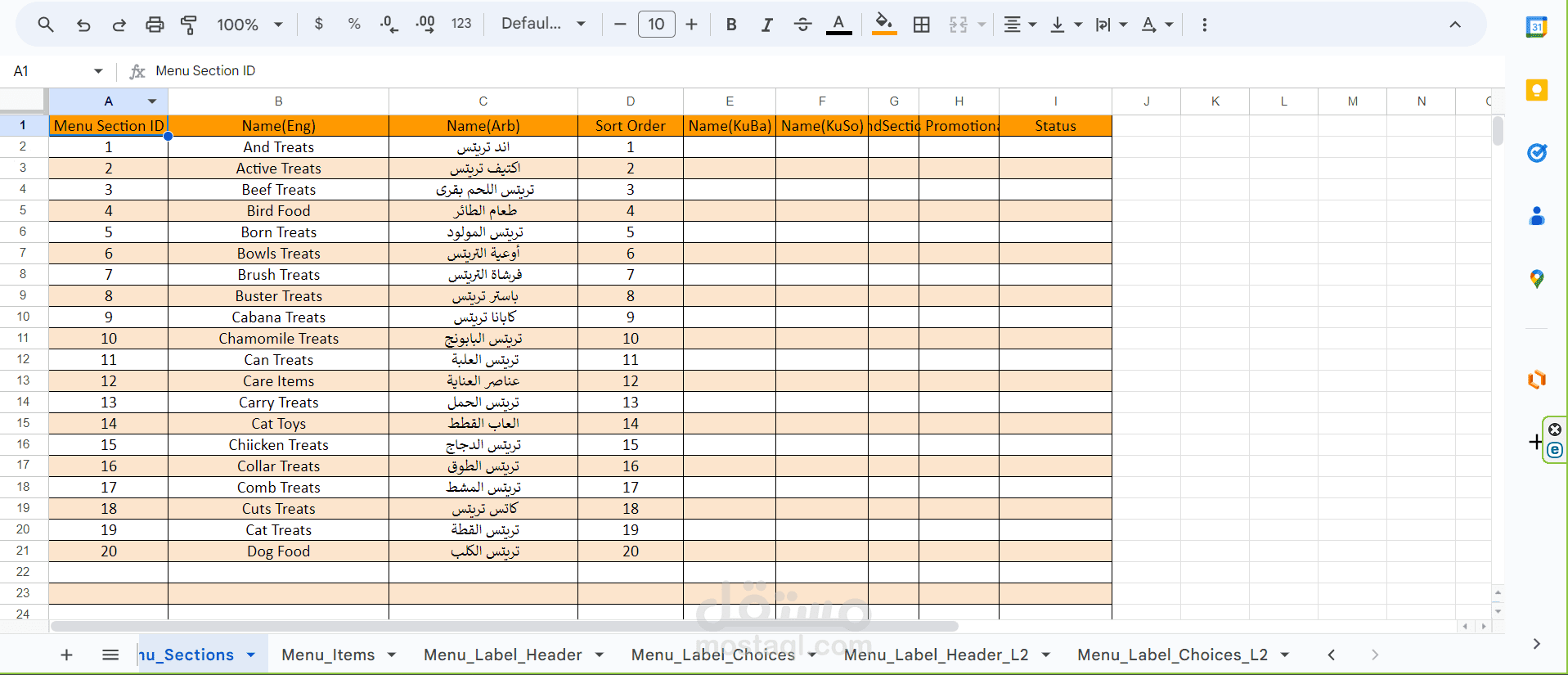The width and height of the screenshot is (1568, 675).
Task: Collapse the menus with the up chevron
Action: (x=1454, y=25)
